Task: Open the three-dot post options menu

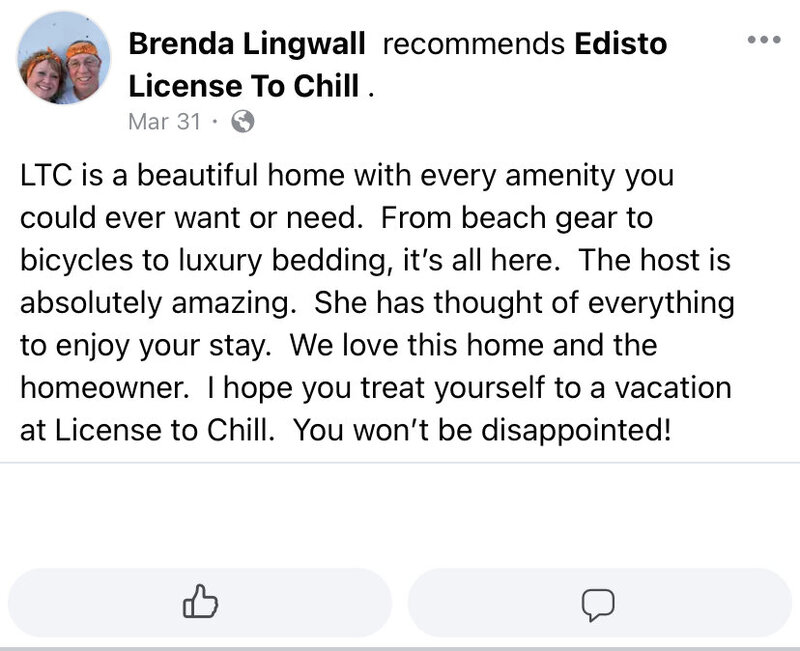Action: (764, 39)
